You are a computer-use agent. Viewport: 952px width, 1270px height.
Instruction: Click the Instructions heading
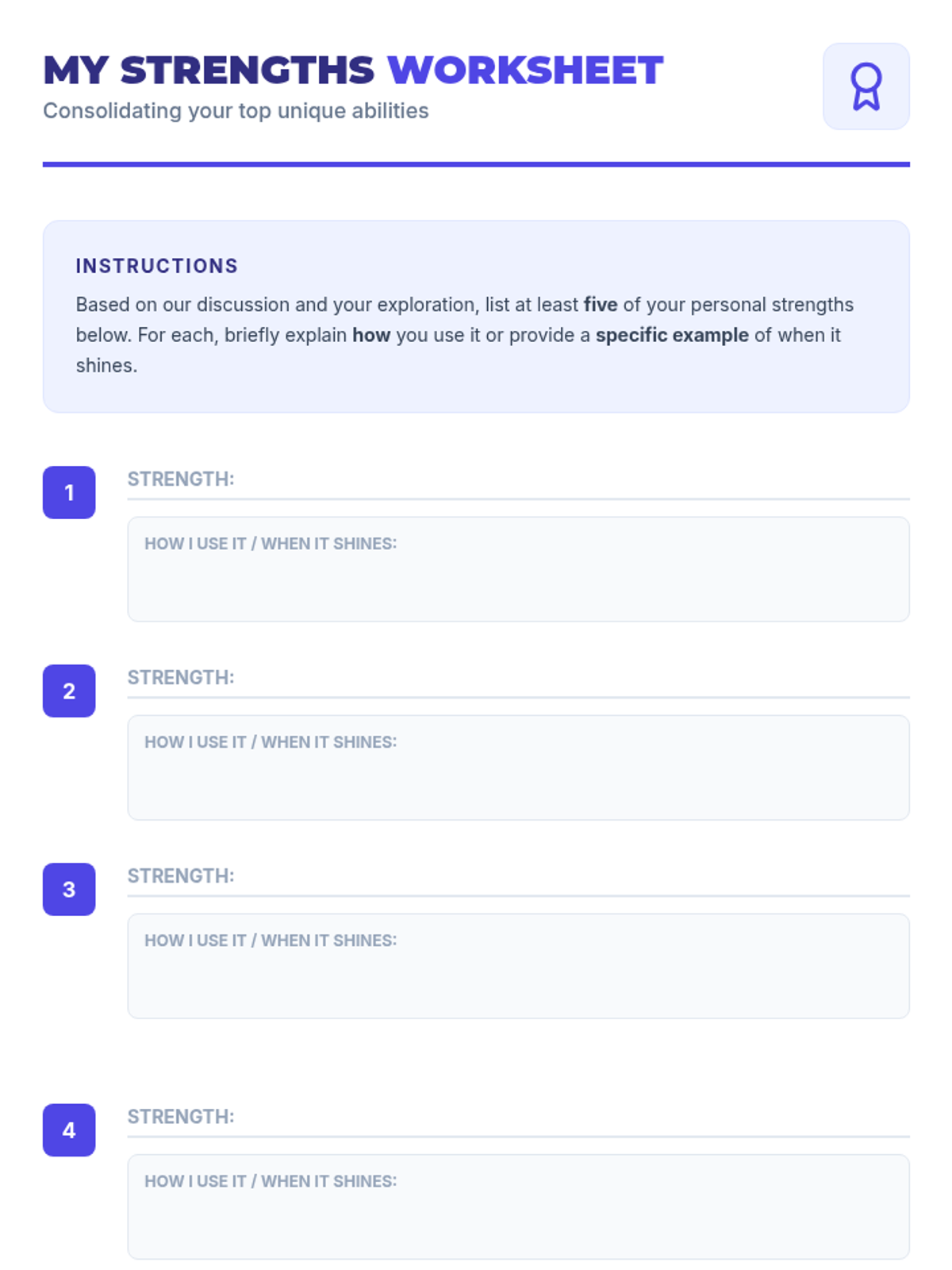click(x=157, y=266)
